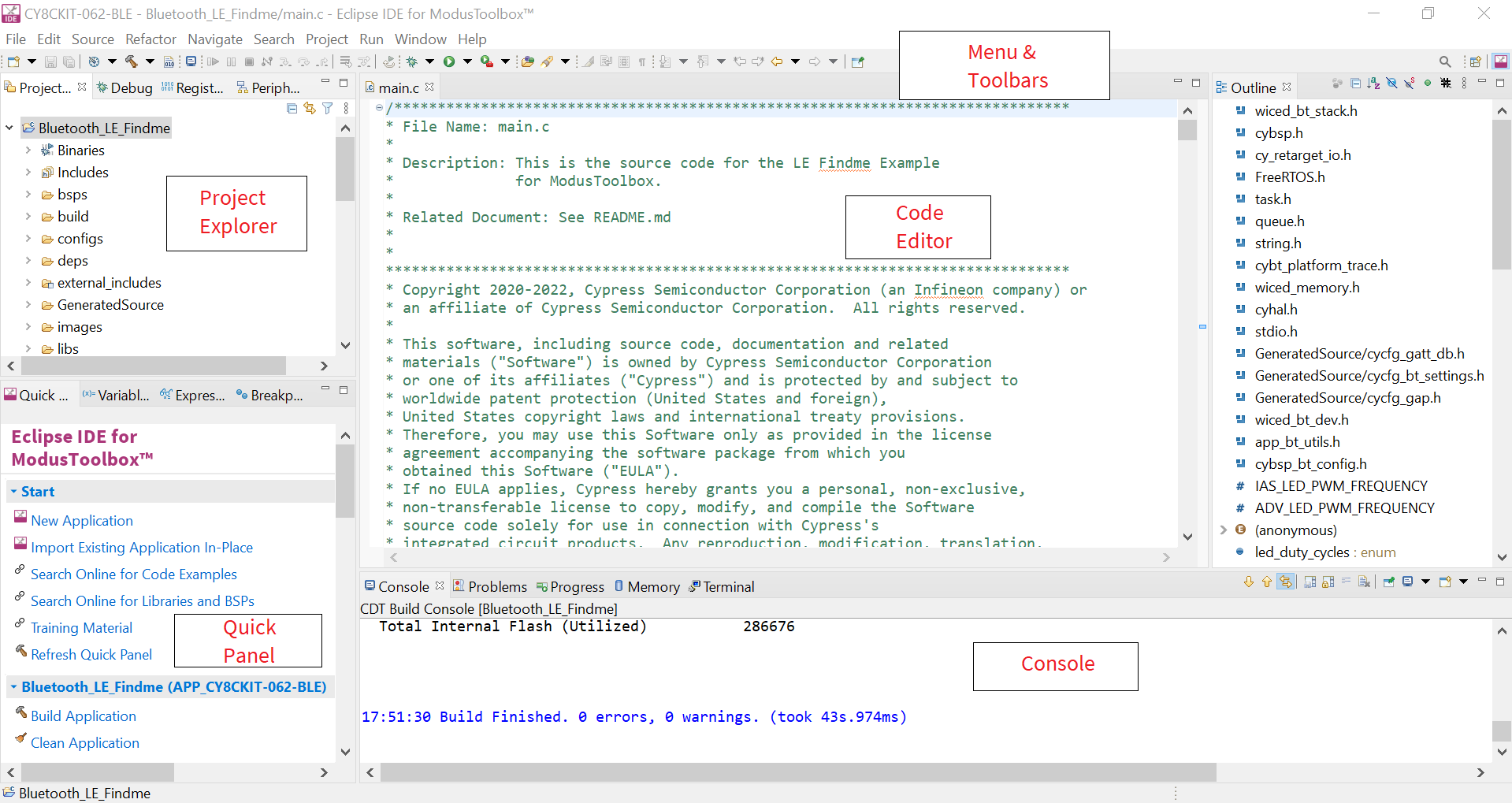Toggle the green dot Outline filter button

click(1428, 83)
